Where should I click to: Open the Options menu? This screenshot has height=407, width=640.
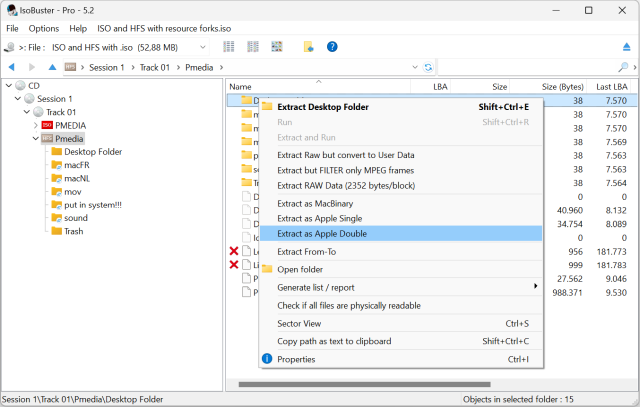tap(44, 29)
